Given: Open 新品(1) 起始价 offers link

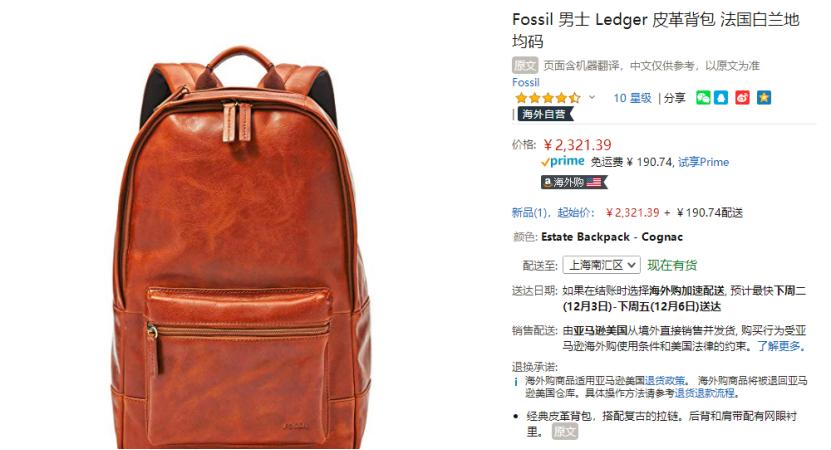Looking at the screenshot, I should click(x=553, y=213).
